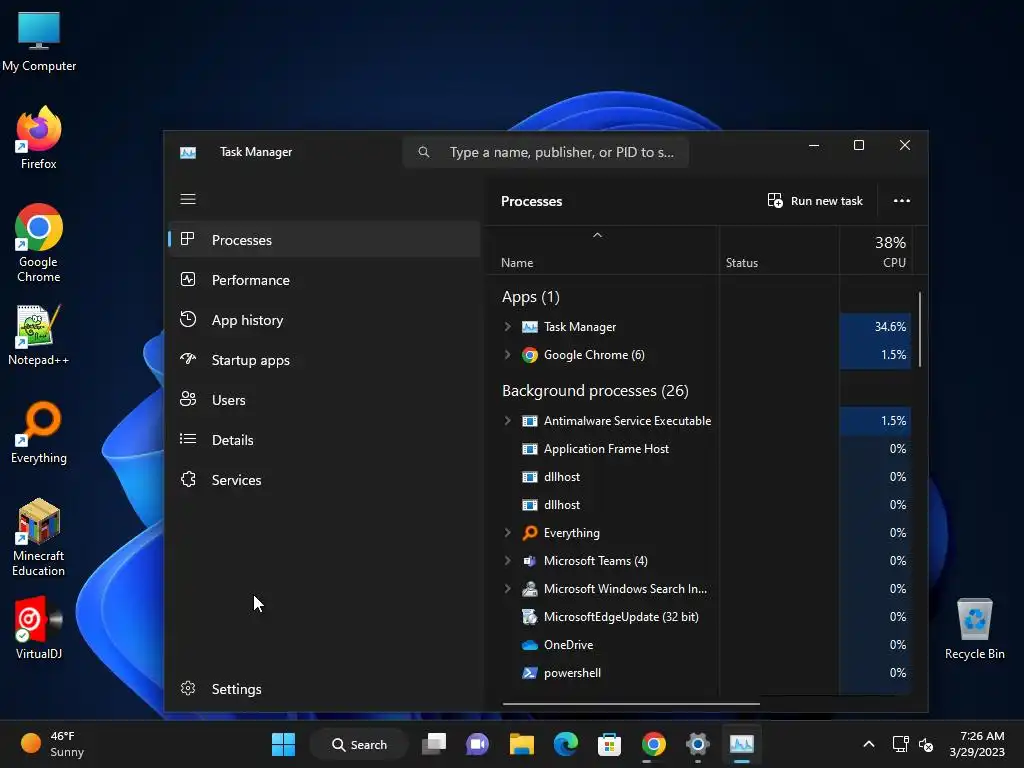The image size is (1024, 768).
Task: Open the Details page
Action: click(325, 440)
